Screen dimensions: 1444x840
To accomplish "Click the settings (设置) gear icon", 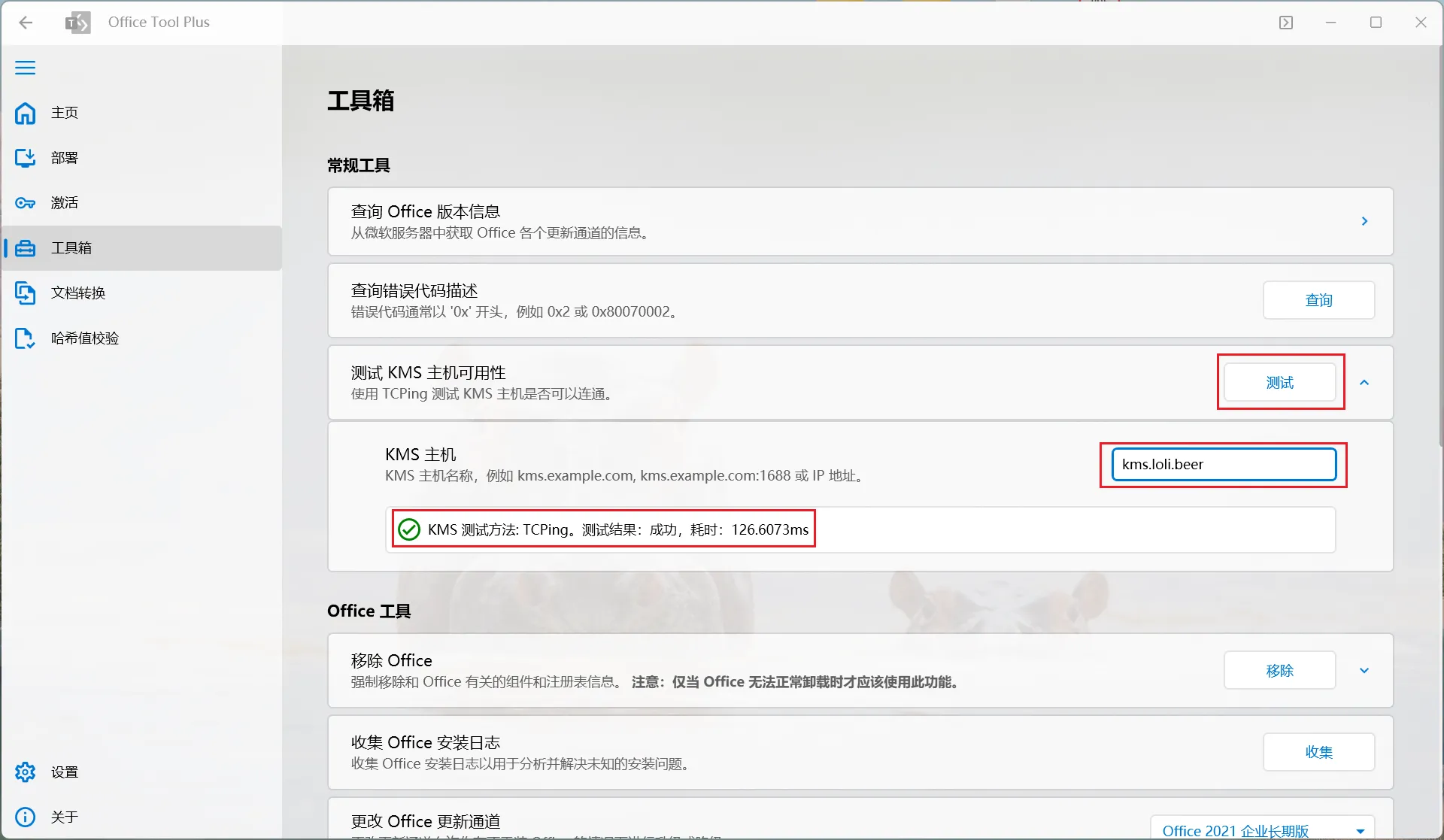I will click(25, 772).
